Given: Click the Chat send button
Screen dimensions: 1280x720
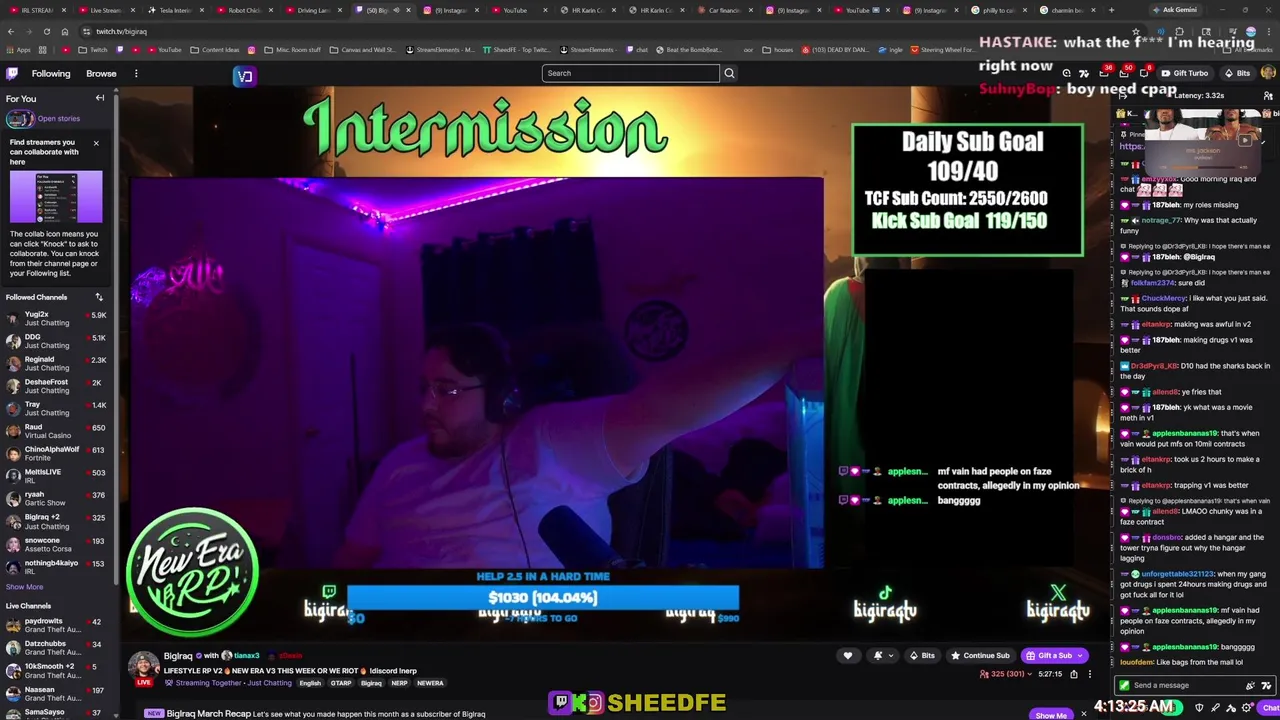Looking at the screenshot, I should tap(1270, 708).
